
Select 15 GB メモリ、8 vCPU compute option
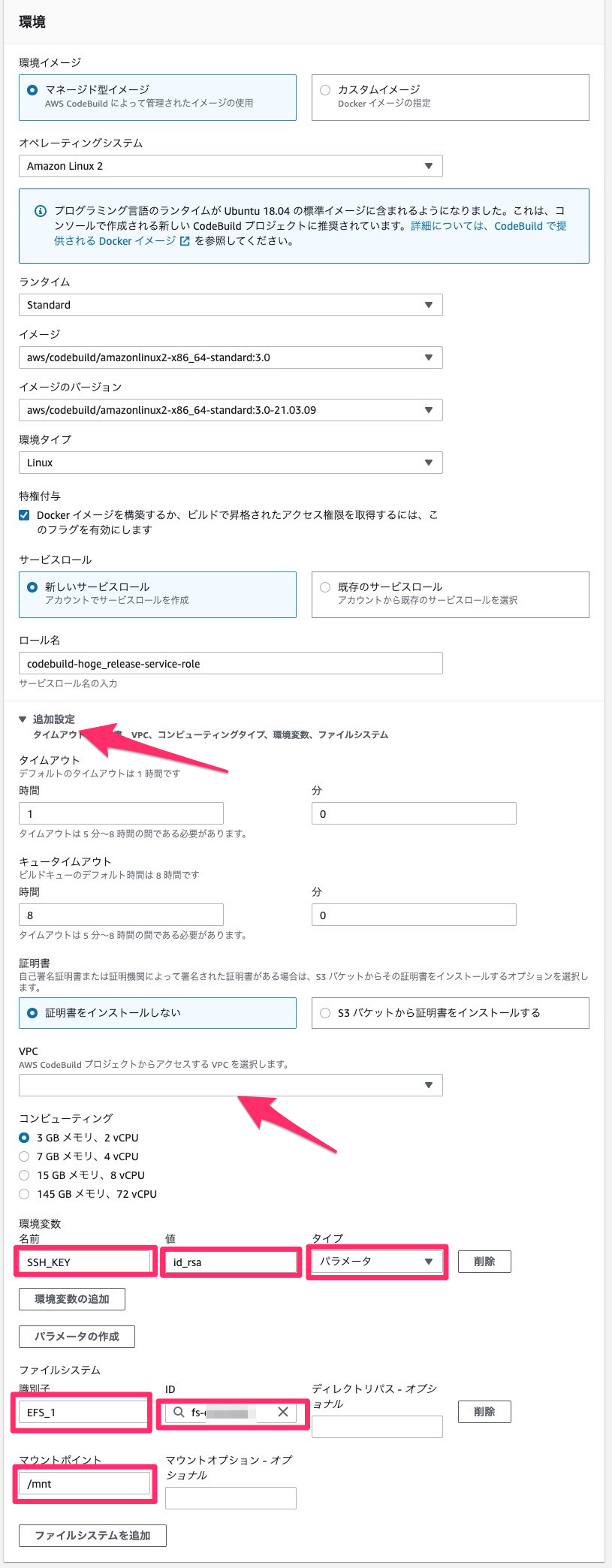24,1175
